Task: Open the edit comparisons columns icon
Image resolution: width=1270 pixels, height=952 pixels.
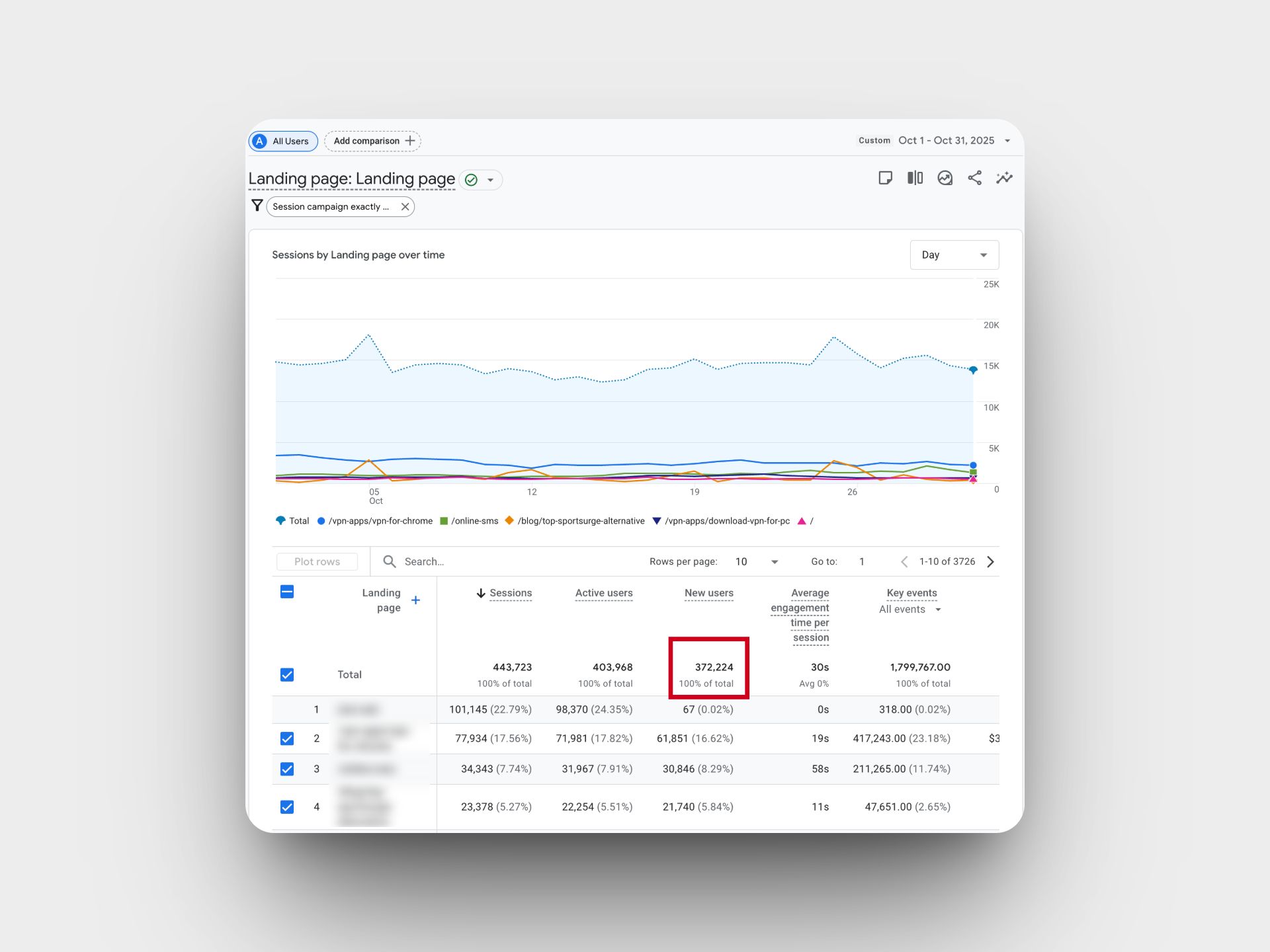Action: point(915,178)
